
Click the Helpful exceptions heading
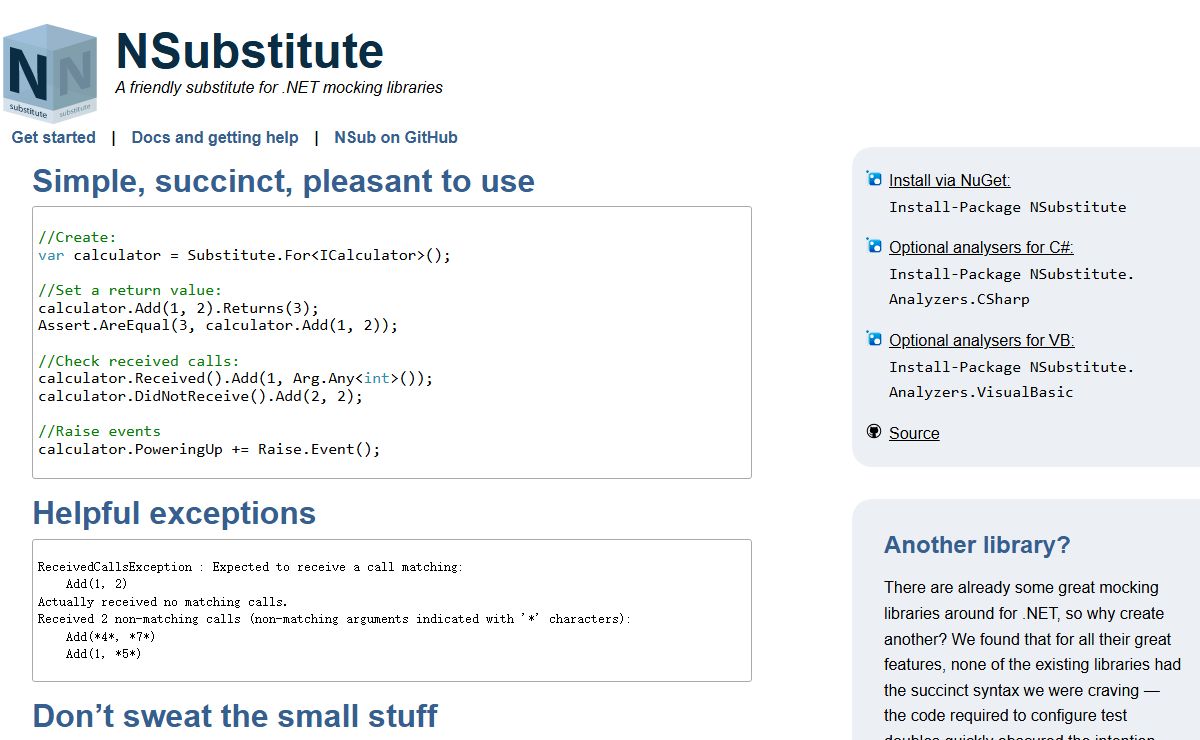(174, 513)
